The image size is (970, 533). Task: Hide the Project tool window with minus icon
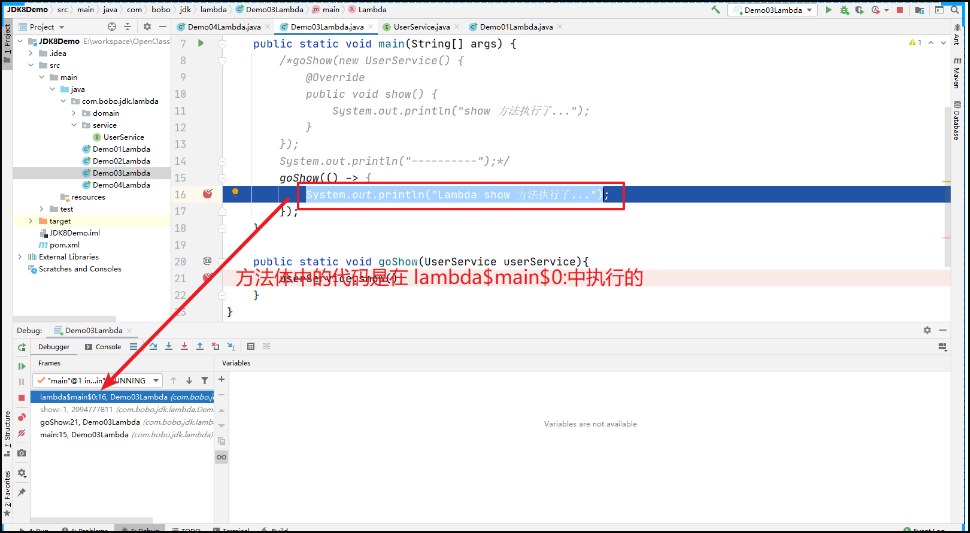point(163,27)
